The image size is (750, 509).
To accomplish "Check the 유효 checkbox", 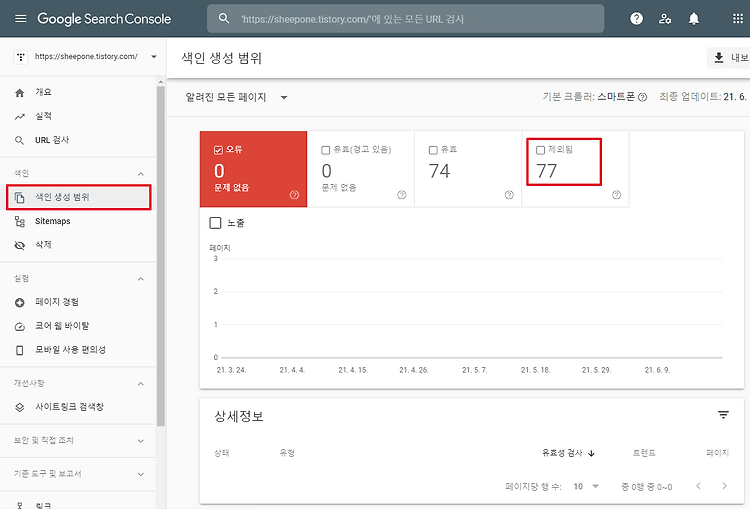I will 433,150.
